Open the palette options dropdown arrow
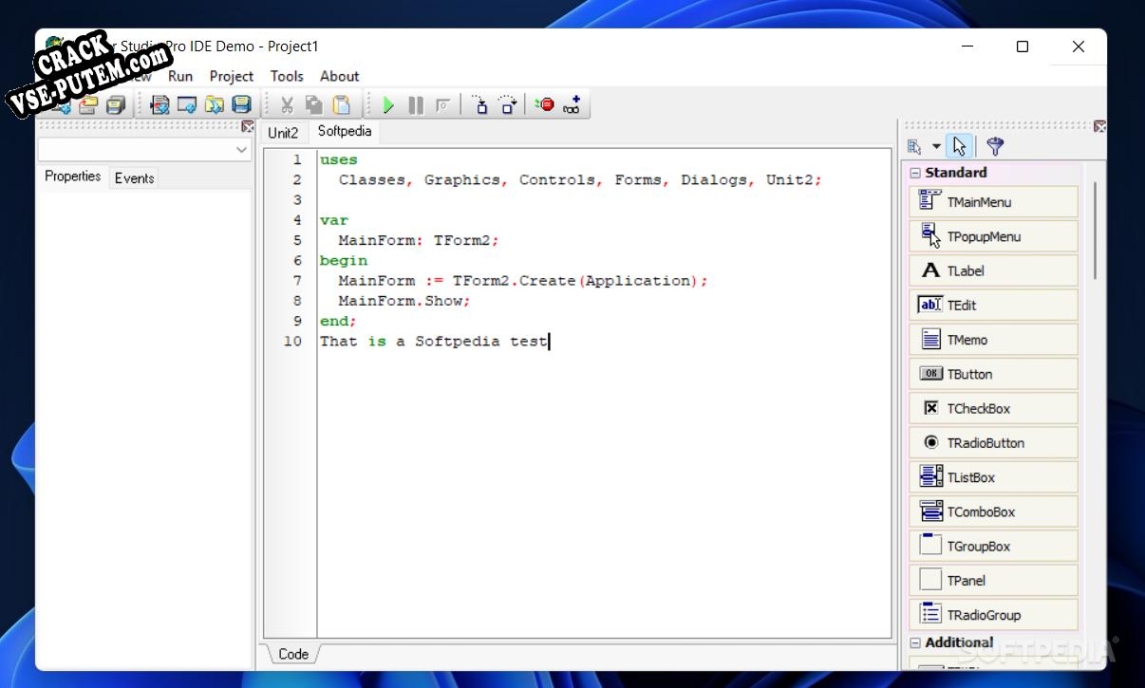This screenshot has width=1145, height=688. [936, 146]
